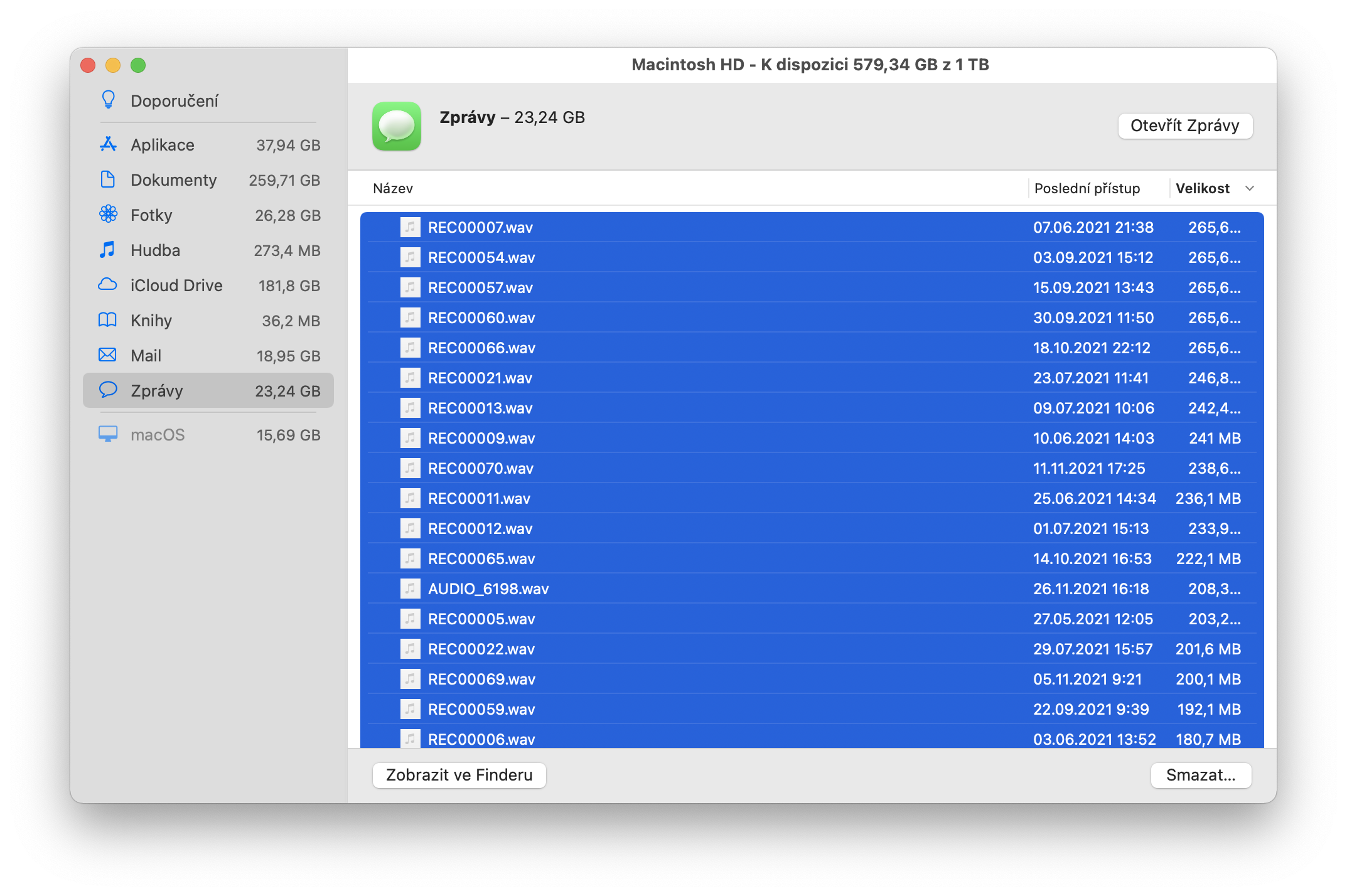Click the Doporučení lightbulb icon
This screenshot has width=1347, height=896.
click(108, 100)
